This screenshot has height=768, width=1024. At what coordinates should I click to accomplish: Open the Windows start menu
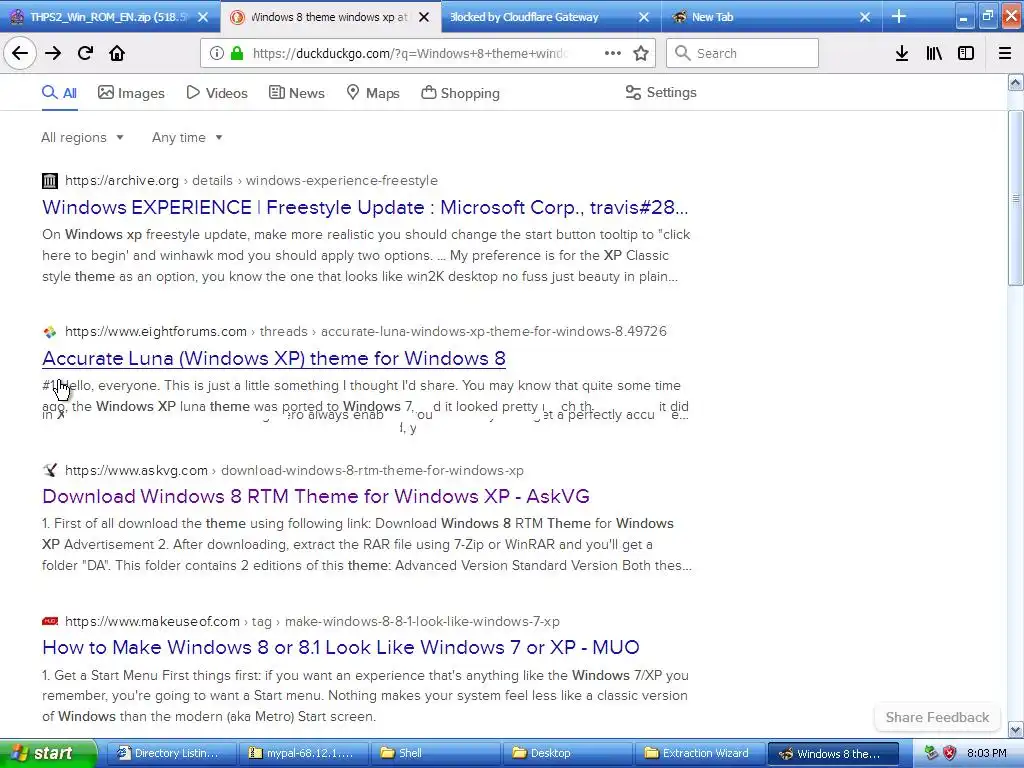tap(48, 753)
